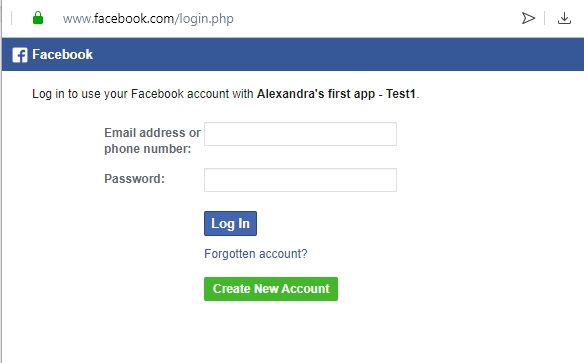The height and width of the screenshot is (363, 584).
Task: Focus the Password input field
Action: point(300,180)
